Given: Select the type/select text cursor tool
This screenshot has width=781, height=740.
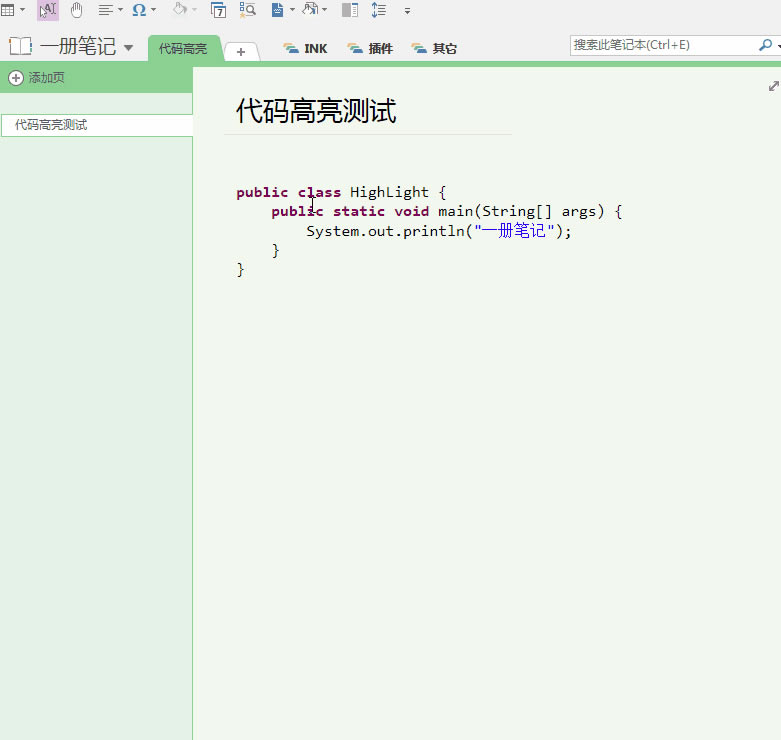Looking at the screenshot, I should (48, 10).
